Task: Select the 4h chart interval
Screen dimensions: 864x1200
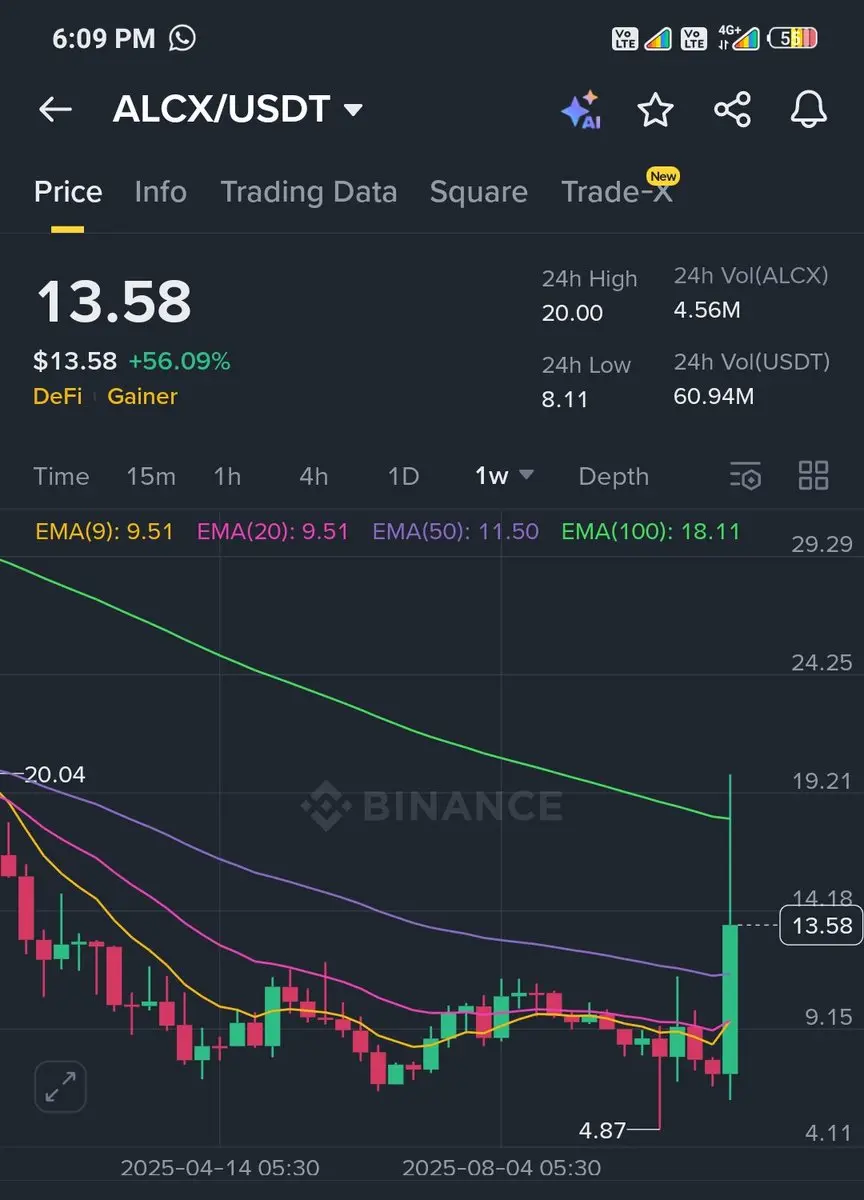Action: pyautogui.click(x=313, y=476)
